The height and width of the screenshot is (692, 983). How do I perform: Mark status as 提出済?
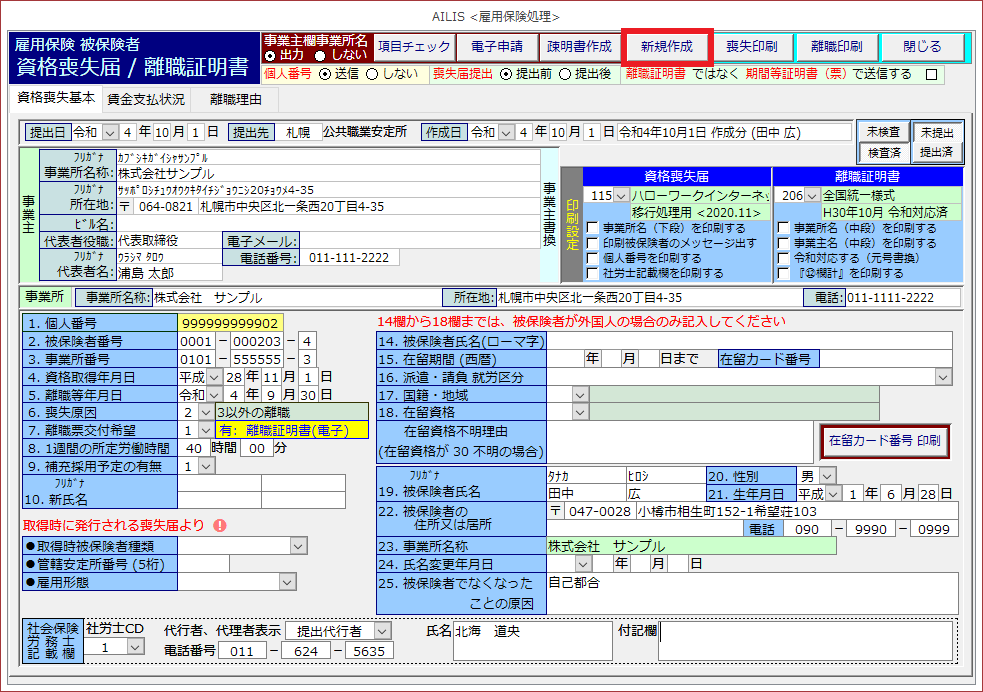click(940, 152)
